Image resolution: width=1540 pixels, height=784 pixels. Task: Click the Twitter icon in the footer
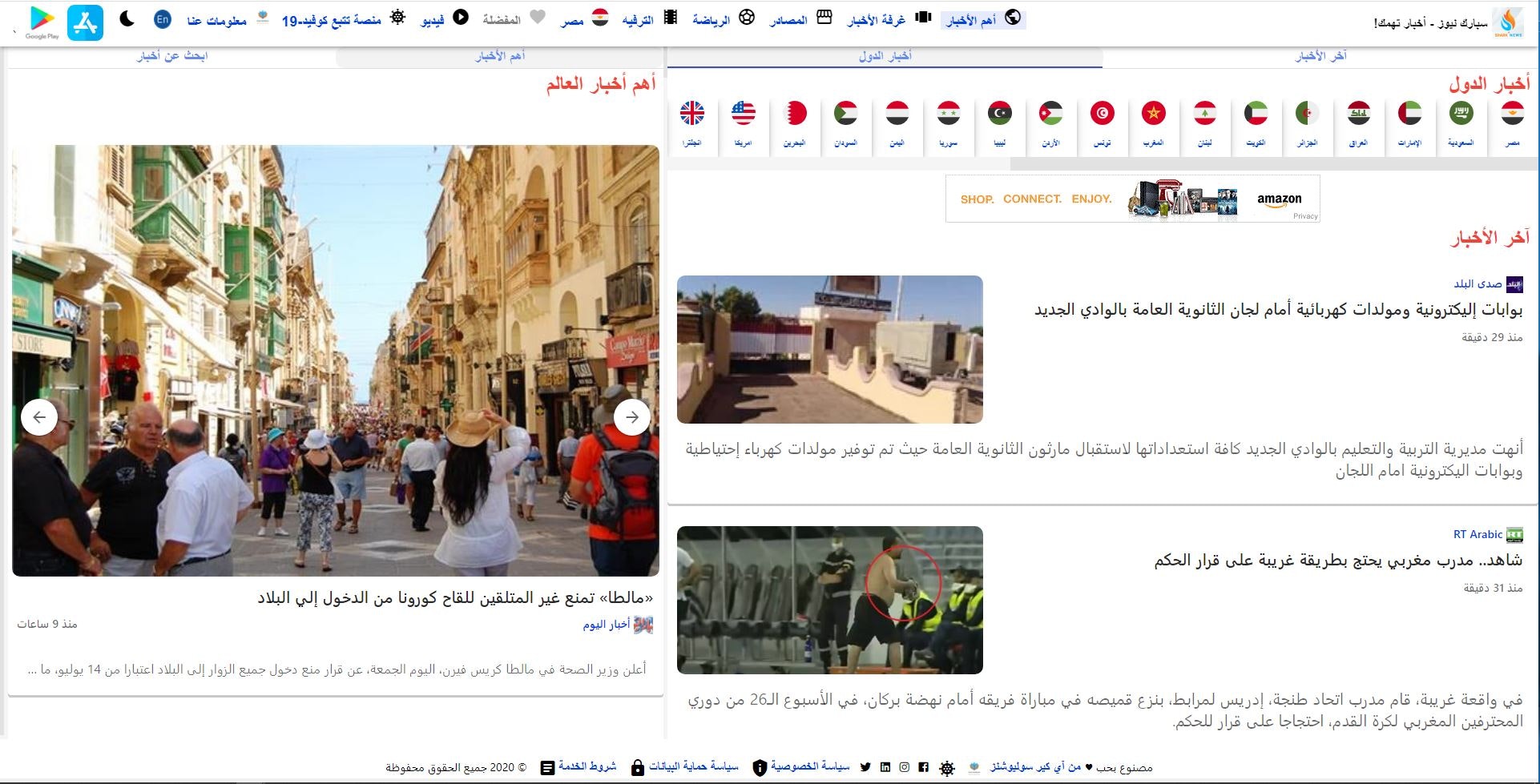coord(865,766)
